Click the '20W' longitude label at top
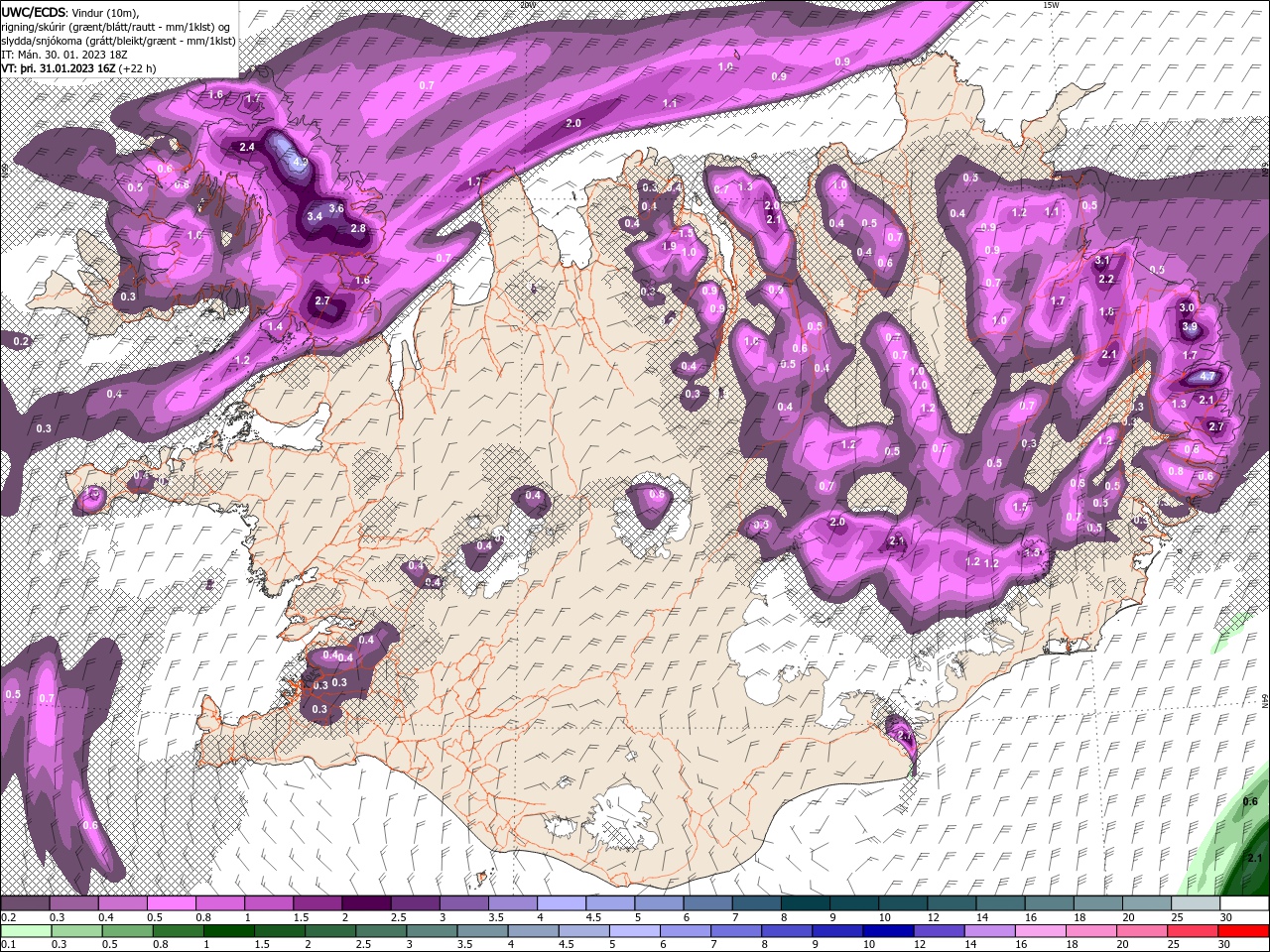The height and width of the screenshot is (952, 1270). pos(527,5)
